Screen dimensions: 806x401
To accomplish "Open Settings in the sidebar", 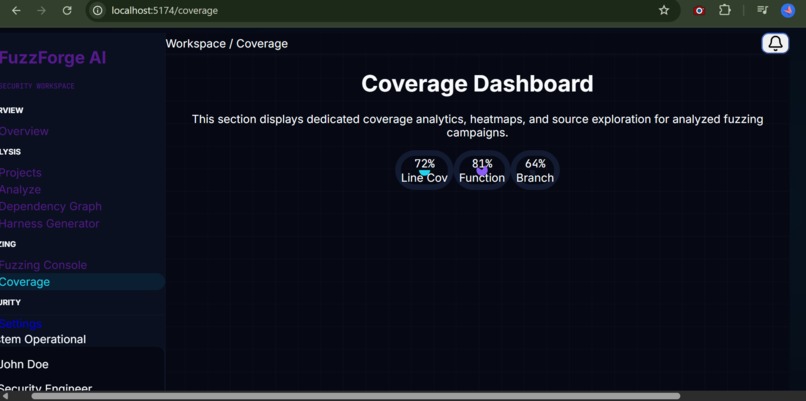I will coord(21,324).
